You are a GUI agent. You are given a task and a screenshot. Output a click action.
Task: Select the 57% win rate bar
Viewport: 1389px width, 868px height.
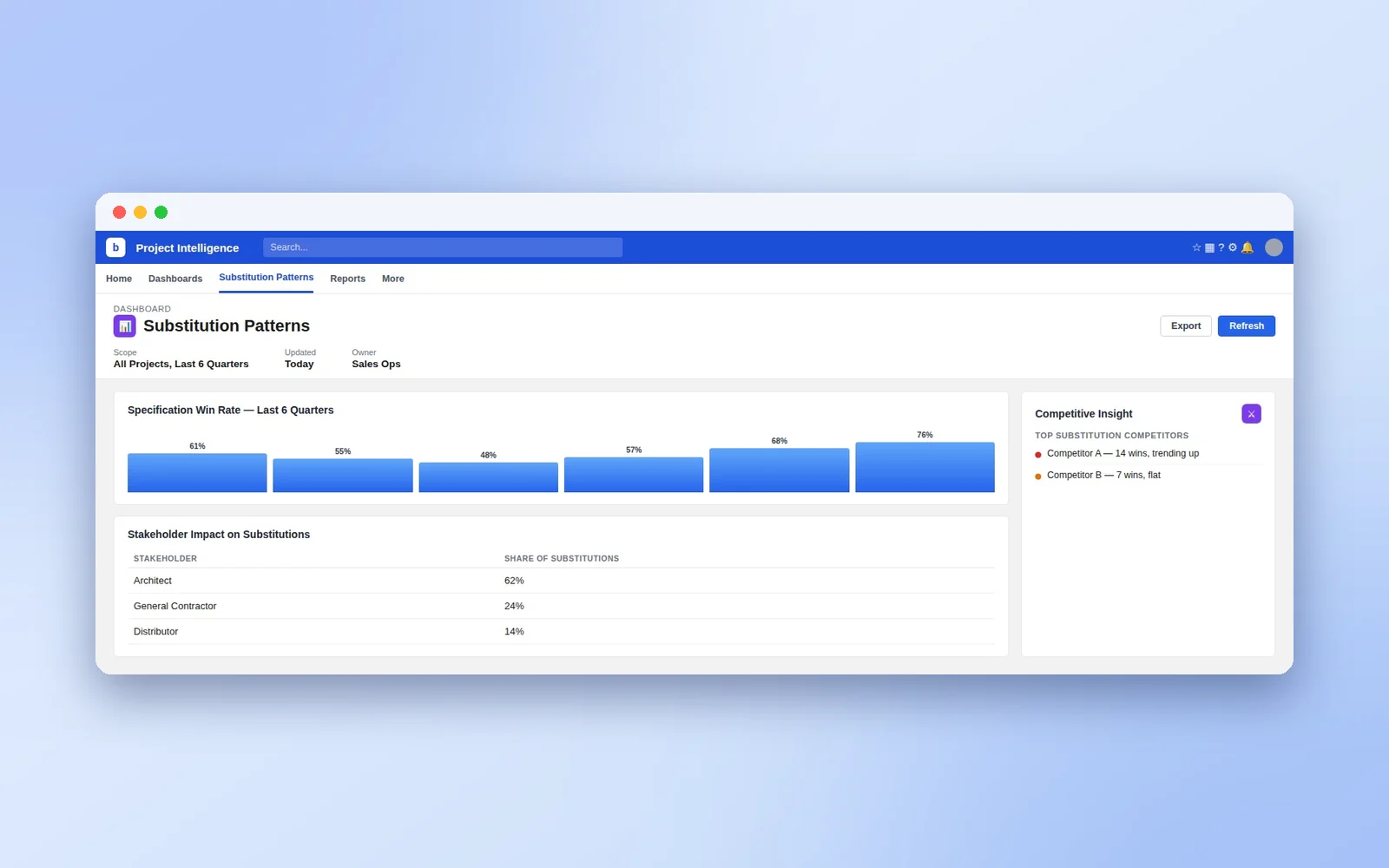[634, 475]
